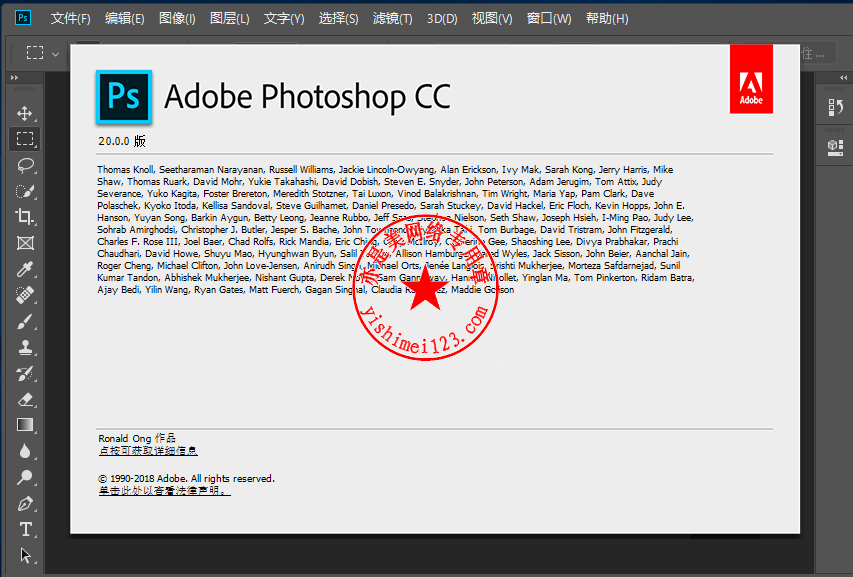Click the "Ronald Ong 作品" credit text
Image resolution: width=853 pixels, height=577 pixels.
(x=137, y=438)
